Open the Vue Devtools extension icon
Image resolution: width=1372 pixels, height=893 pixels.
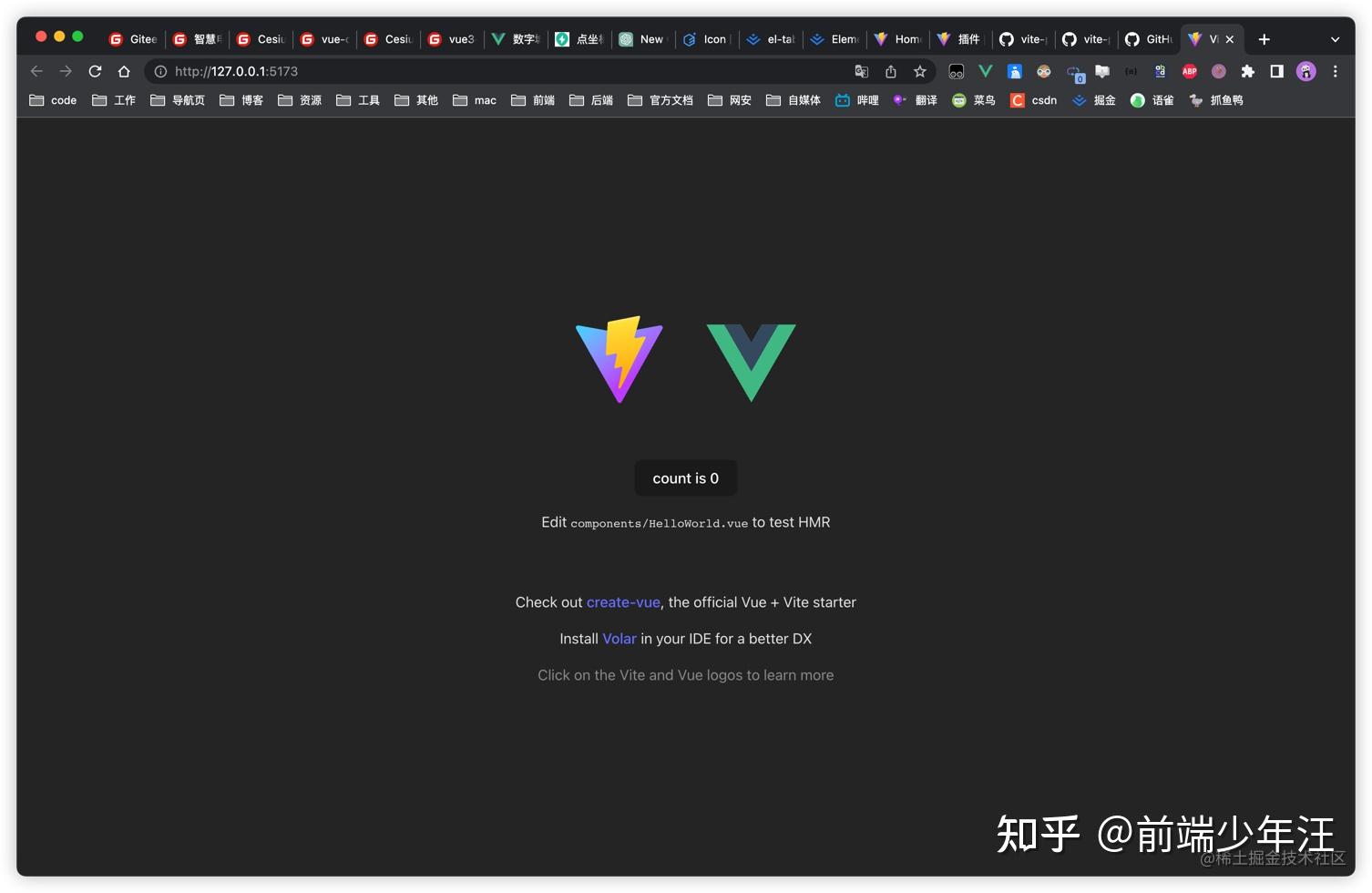(x=985, y=71)
